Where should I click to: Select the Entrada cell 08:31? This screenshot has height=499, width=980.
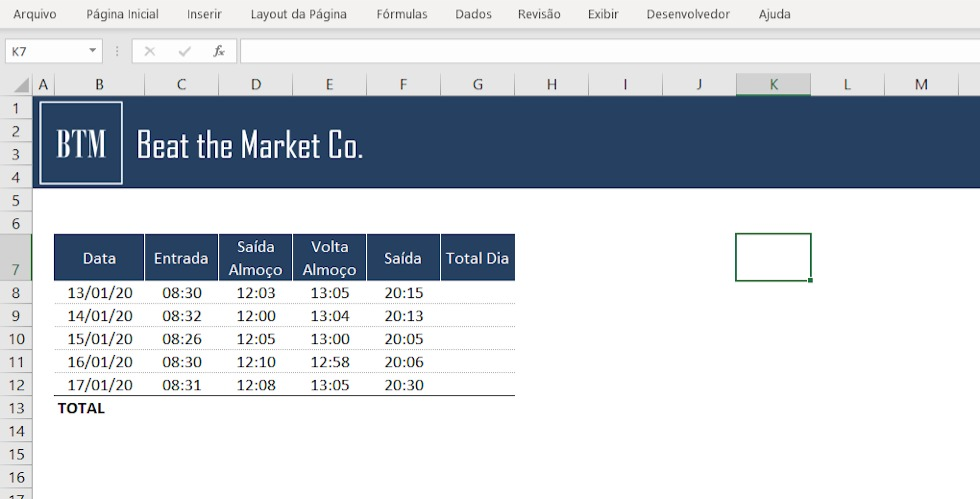181,385
